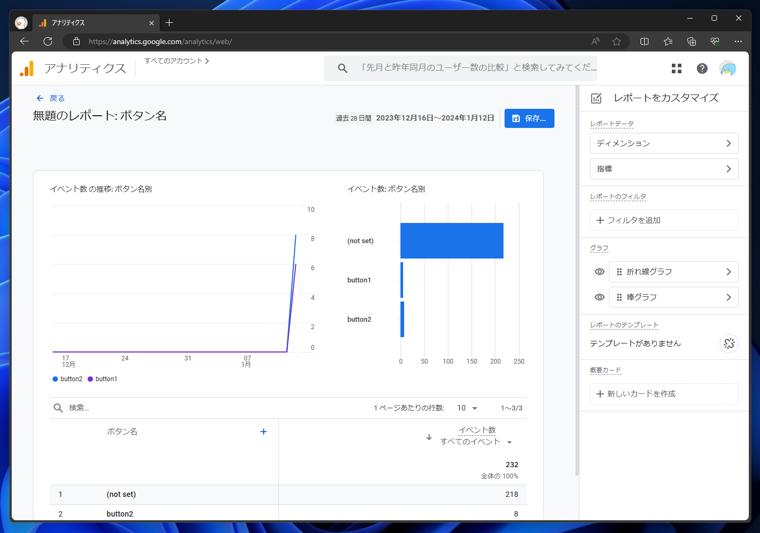The image size is (760, 533).
Task: Open the すべてのアカウント account selector
Action: [176, 61]
